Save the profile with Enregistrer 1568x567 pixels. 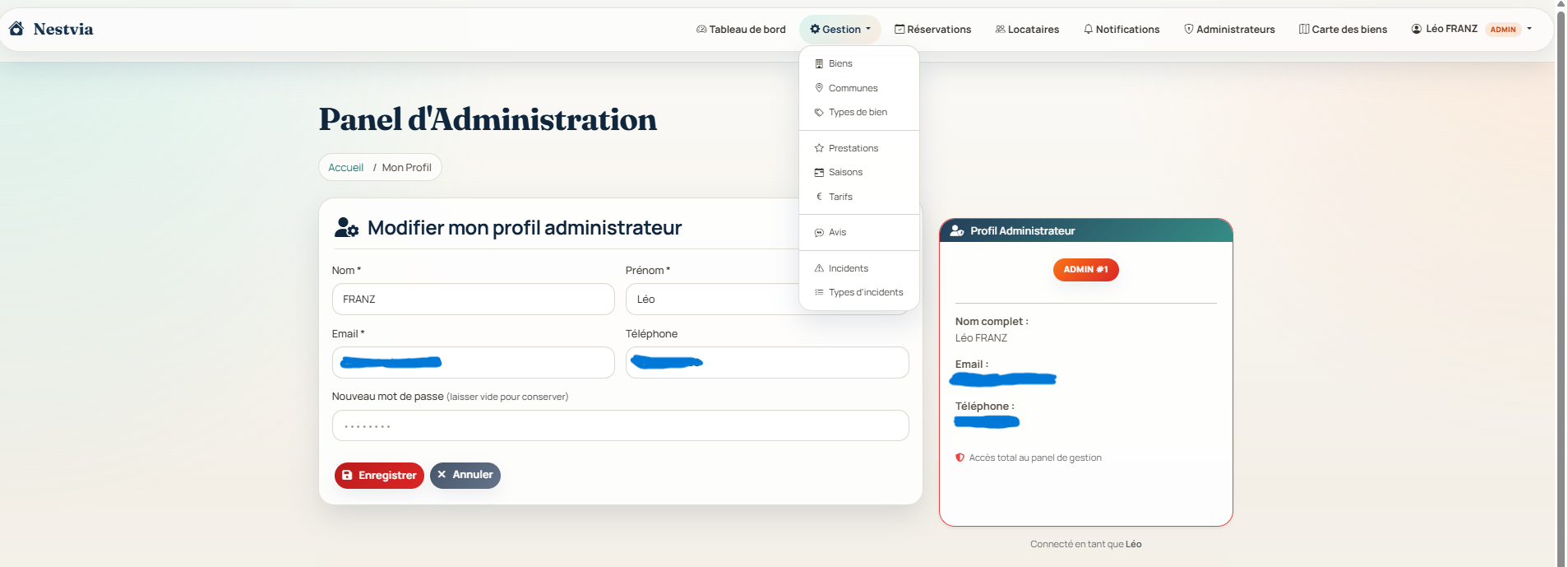coord(379,476)
